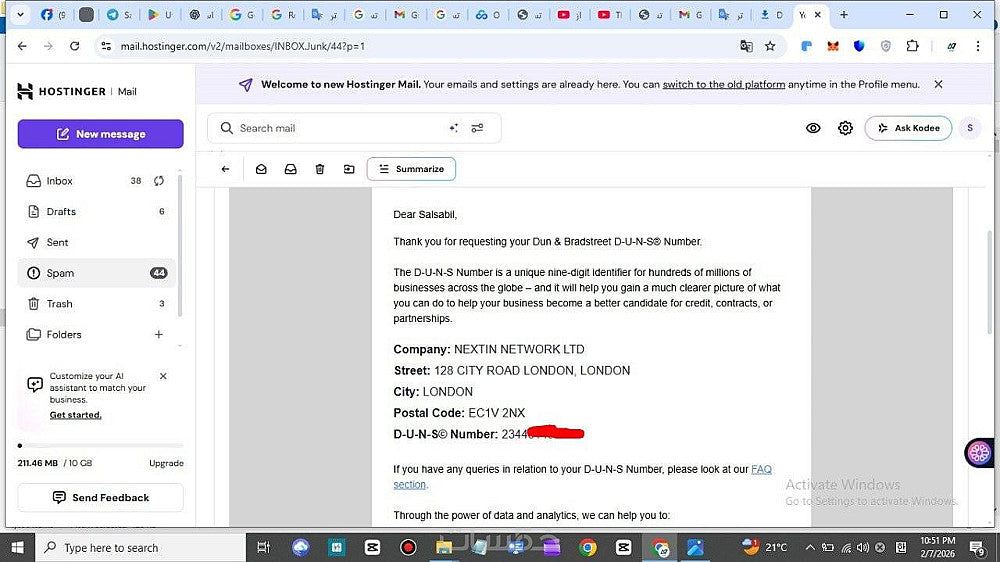
Task: Refresh inbox with sync icon
Action: tap(159, 181)
